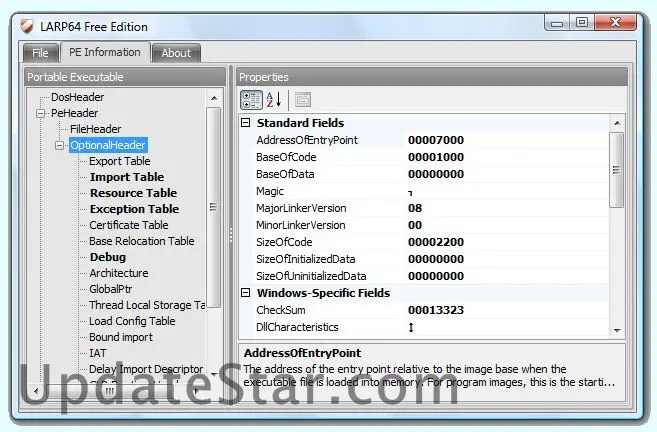Viewport: 657px width, 432px height.
Task: Open the About tab
Action: coord(176,53)
